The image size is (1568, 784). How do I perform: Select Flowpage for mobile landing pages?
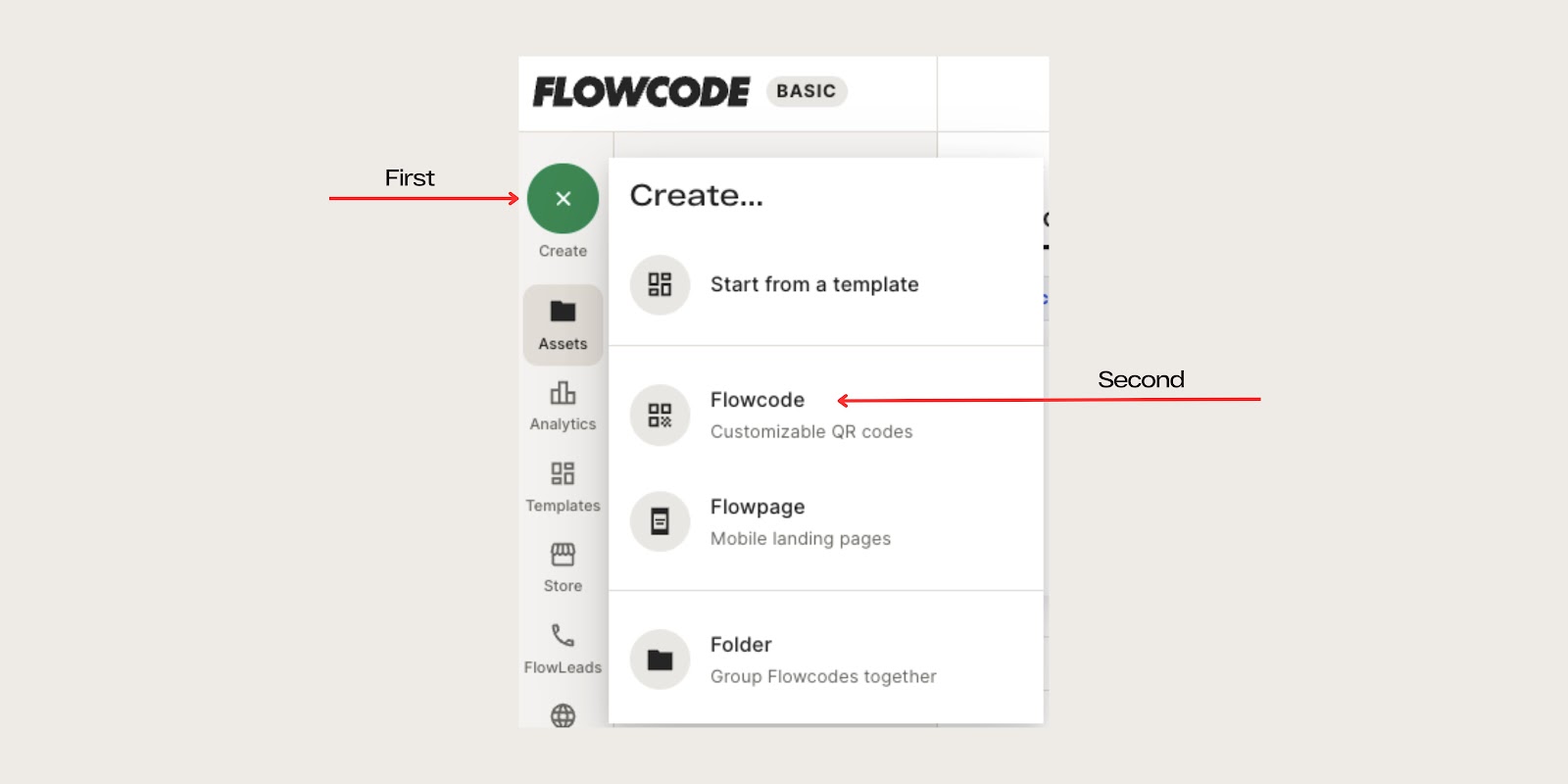pyautogui.click(x=757, y=508)
